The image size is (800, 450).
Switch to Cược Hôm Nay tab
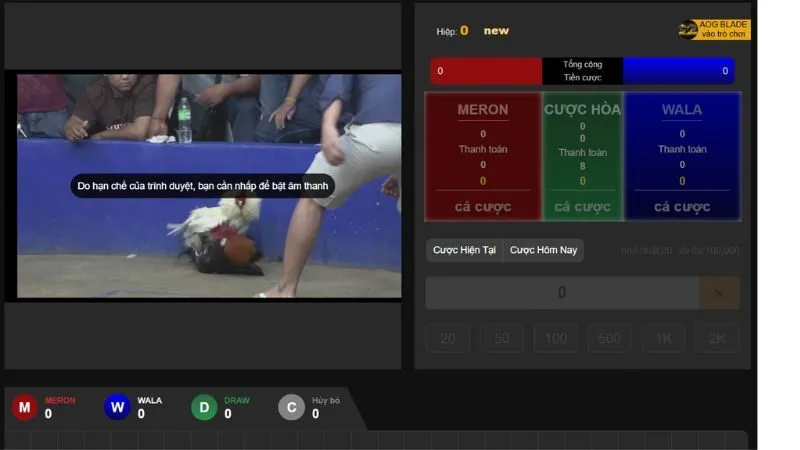coord(543,250)
